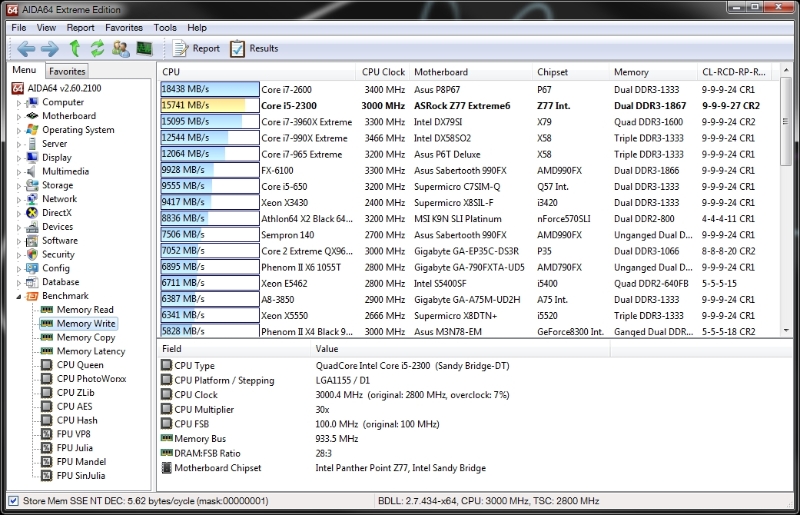
Task: Toggle the status bar checkbox beside Store Mem
Action: [x=14, y=501]
